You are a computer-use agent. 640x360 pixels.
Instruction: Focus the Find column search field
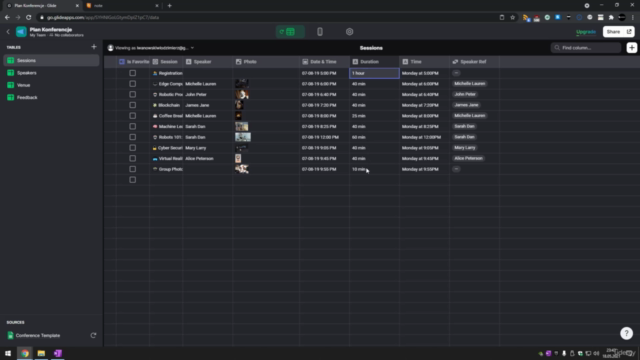(x=586, y=48)
